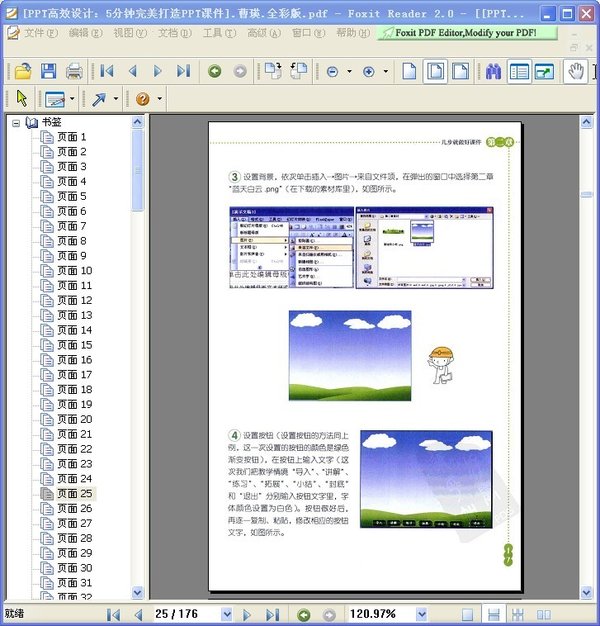The image size is (600, 626).
Task: Click the orange Help question icon
Action: pyautogui.click(x=143, y=99)
